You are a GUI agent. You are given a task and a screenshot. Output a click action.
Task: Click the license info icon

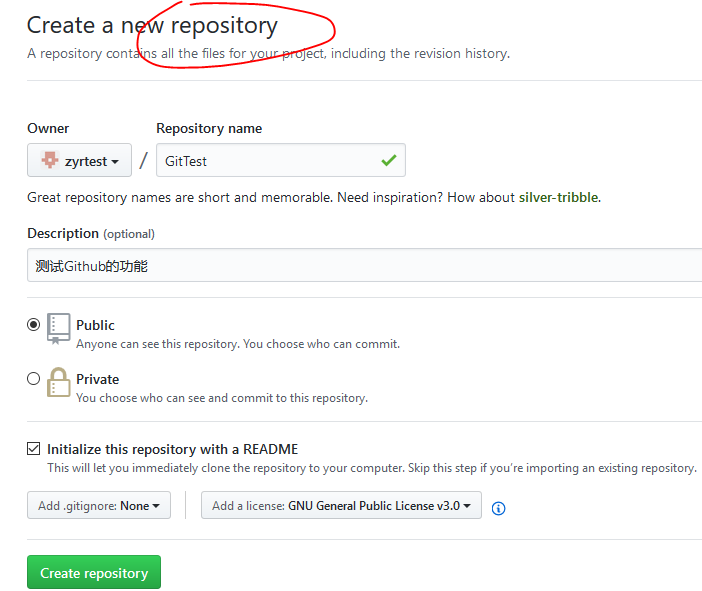pos(498,508)
